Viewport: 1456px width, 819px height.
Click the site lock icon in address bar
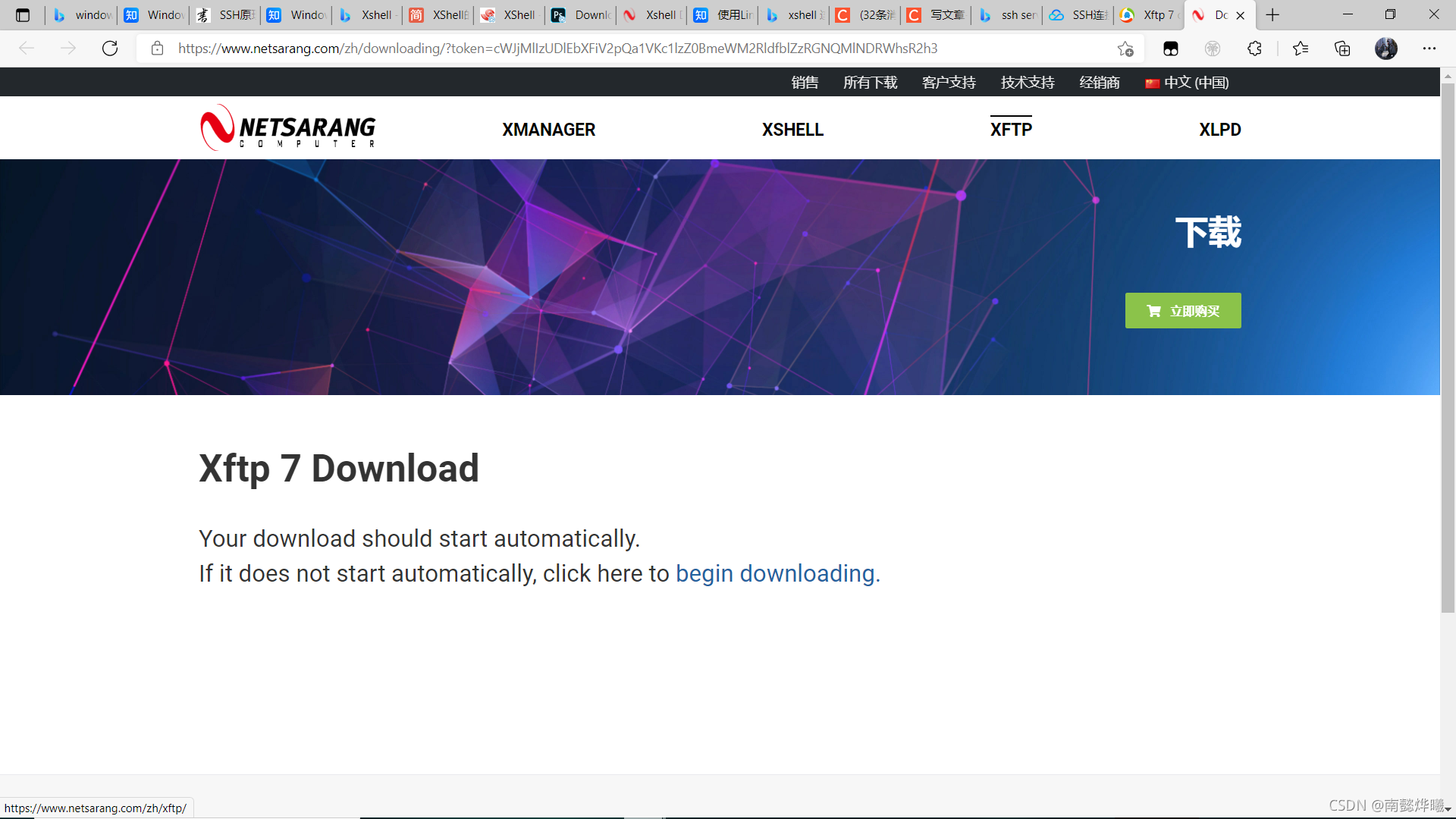157,49
